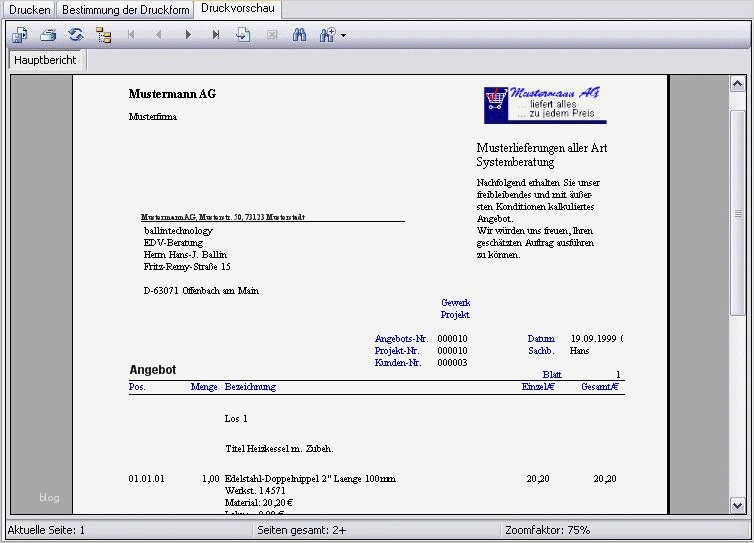
Task: Click the Los 1 line
Action: coord(236,418)
